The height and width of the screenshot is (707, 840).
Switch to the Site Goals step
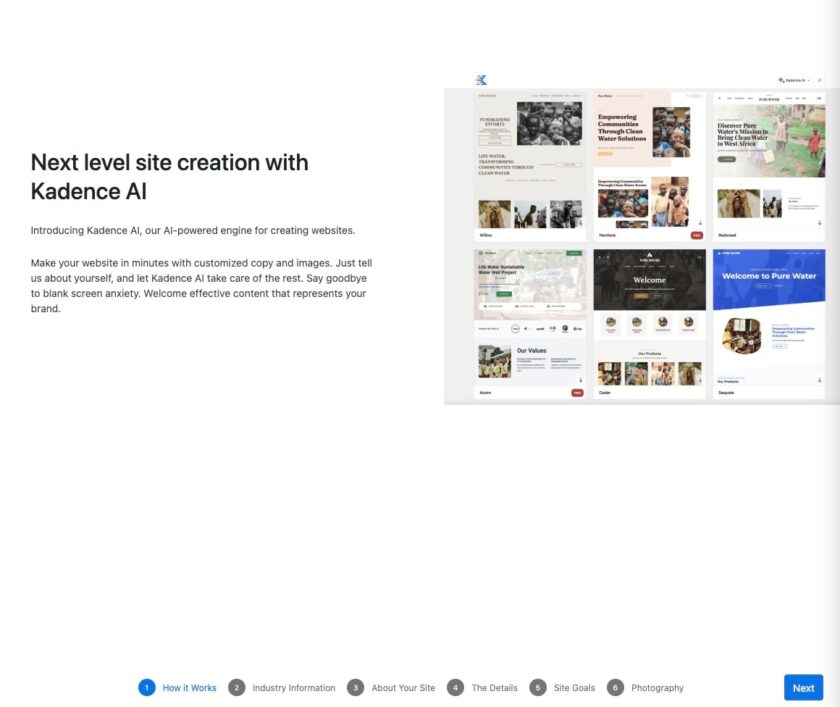[574, 688]
